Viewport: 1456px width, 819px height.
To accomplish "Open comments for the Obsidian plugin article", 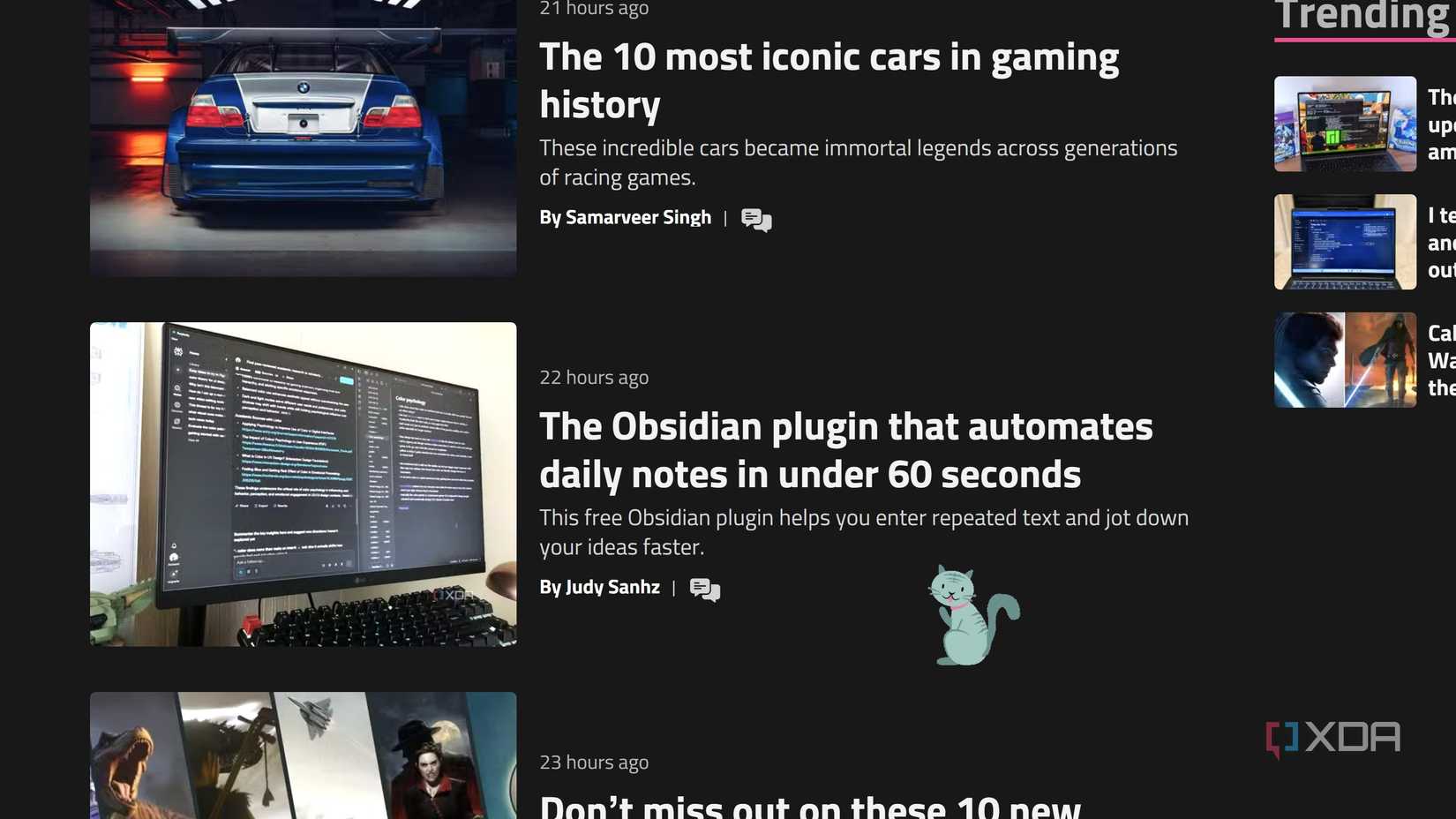I will point(704,589).
